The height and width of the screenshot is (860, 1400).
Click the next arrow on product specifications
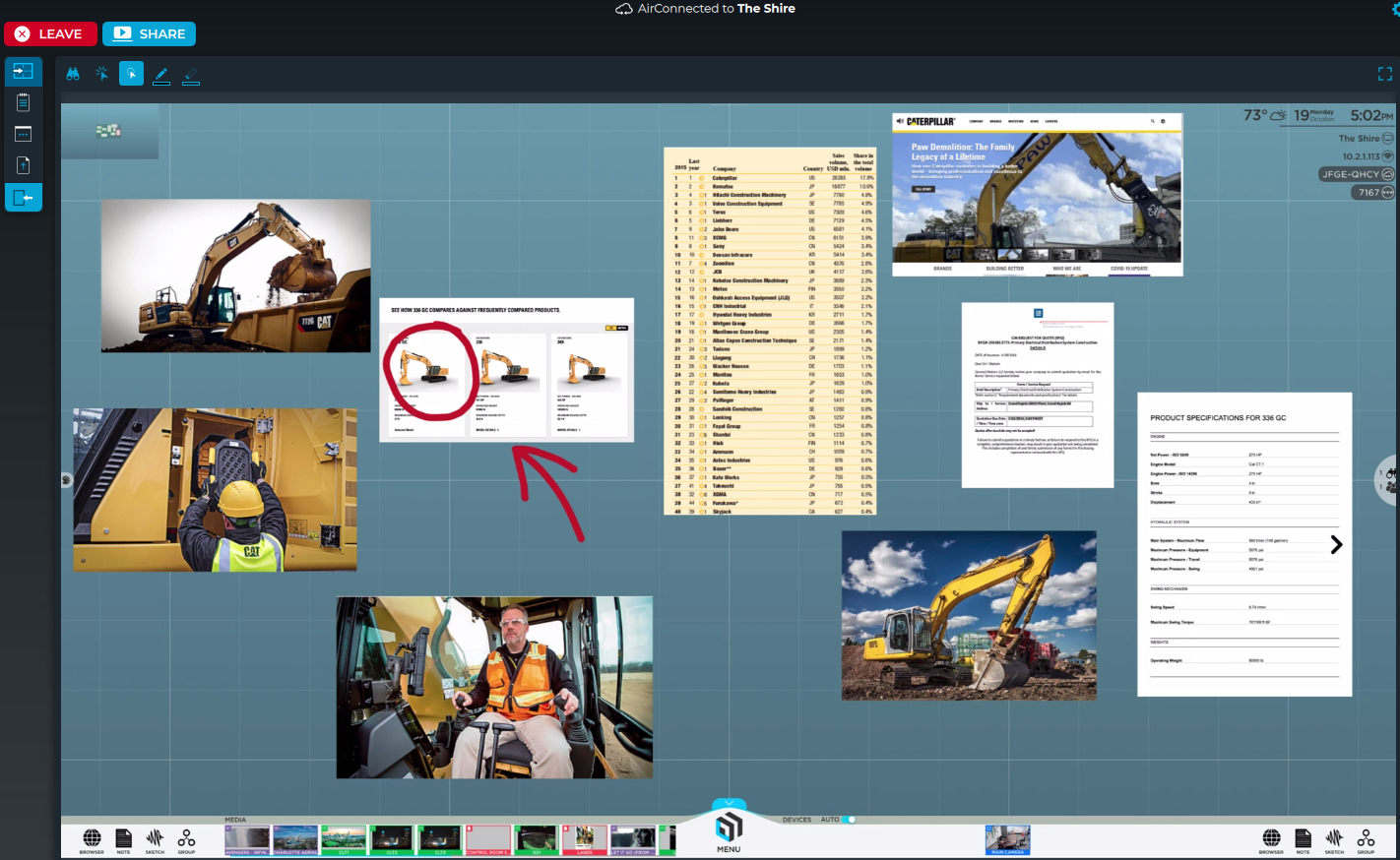point(1336,544)
